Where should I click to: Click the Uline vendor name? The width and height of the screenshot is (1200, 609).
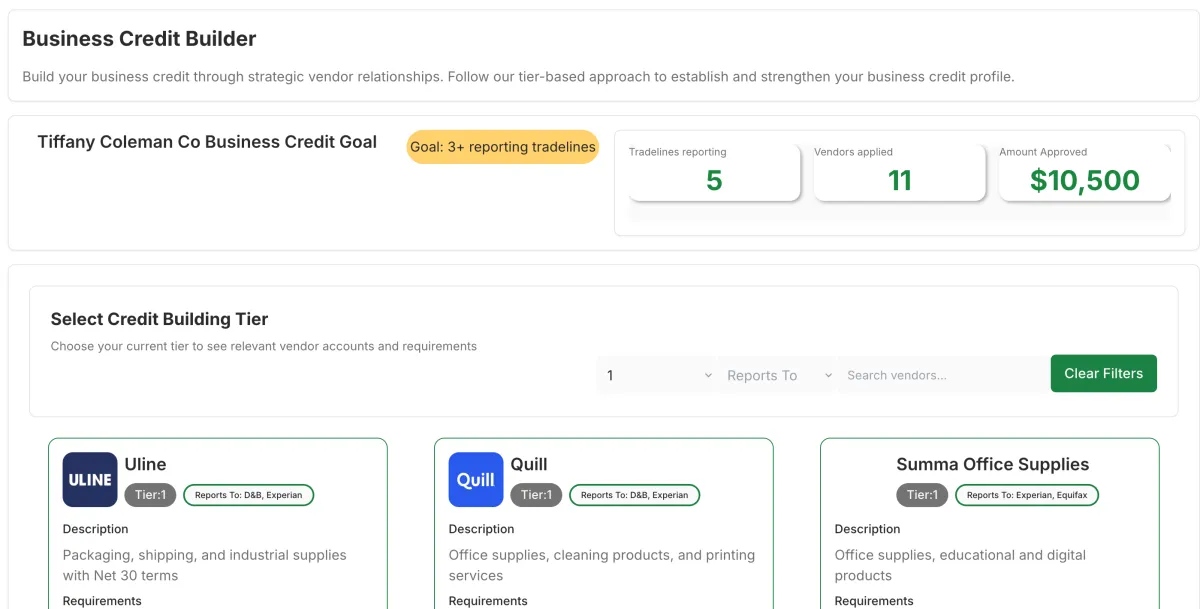[145, 464]
